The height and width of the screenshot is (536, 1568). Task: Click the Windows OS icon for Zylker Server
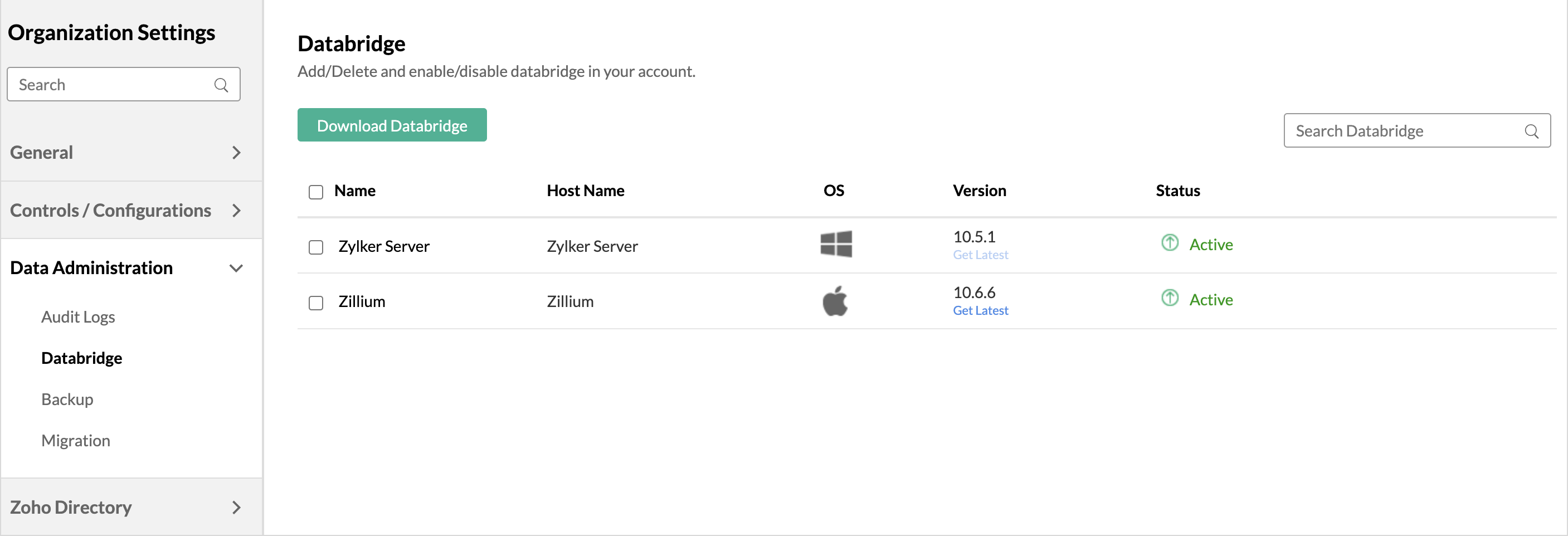(836, 244)
